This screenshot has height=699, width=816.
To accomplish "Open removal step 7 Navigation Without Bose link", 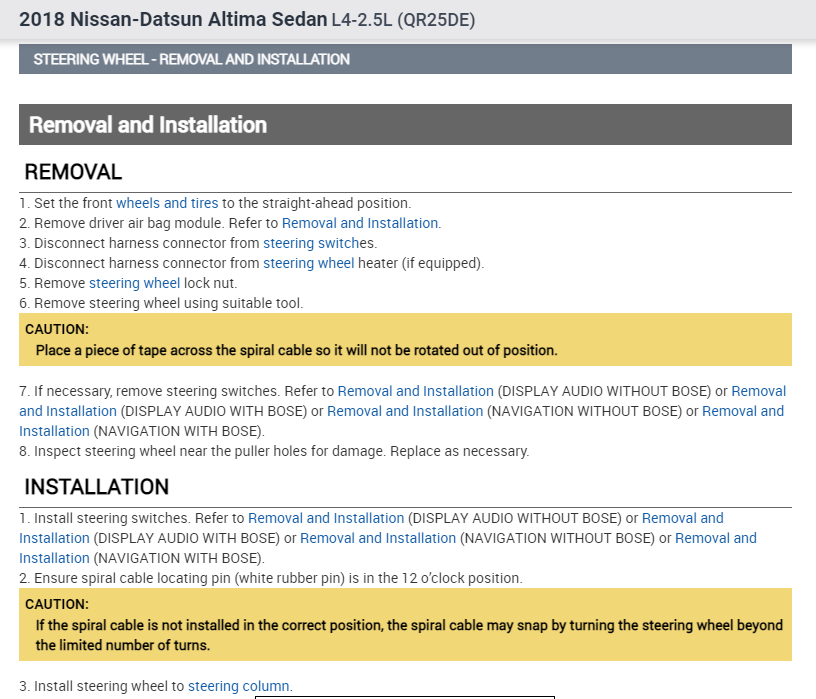I will tap(405, 411).
